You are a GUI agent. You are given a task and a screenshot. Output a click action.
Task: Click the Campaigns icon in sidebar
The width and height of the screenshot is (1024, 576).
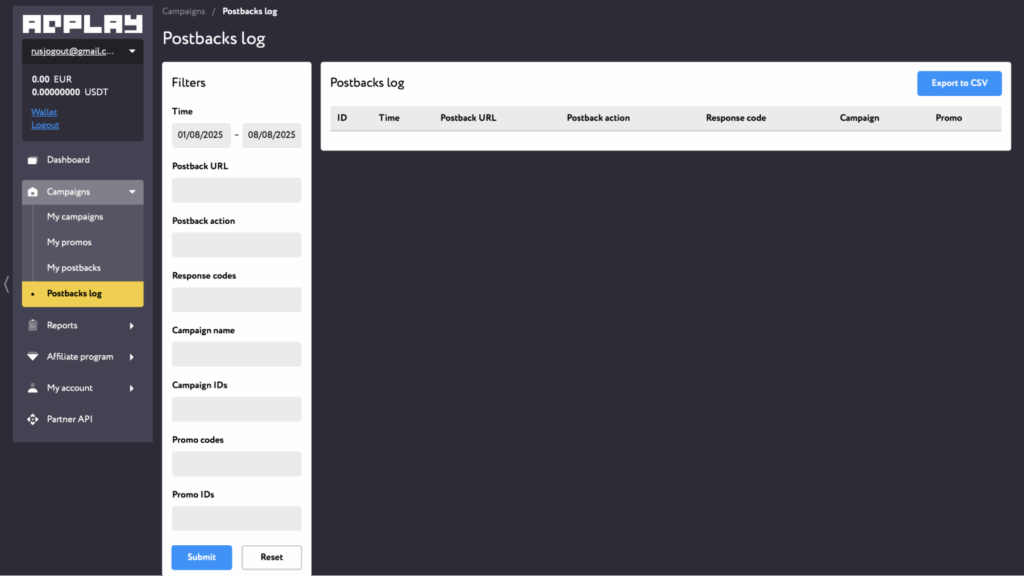tap(33, 192)
